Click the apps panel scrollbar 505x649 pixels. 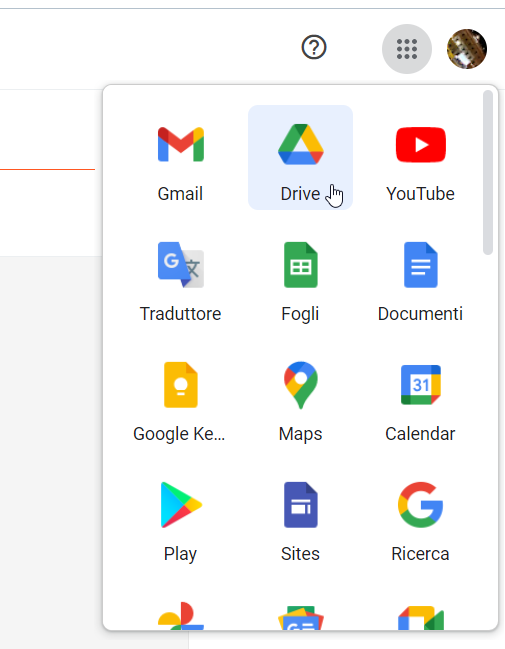(488, 172)
